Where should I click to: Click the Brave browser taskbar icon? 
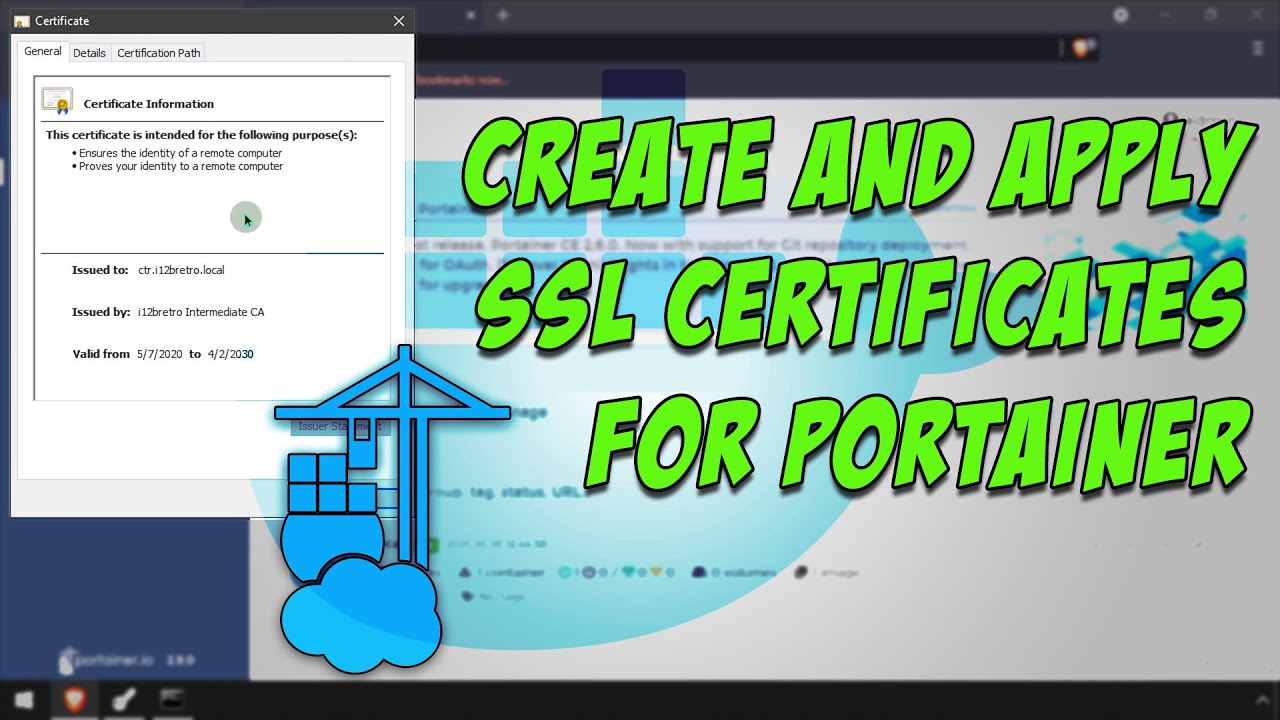75,701
